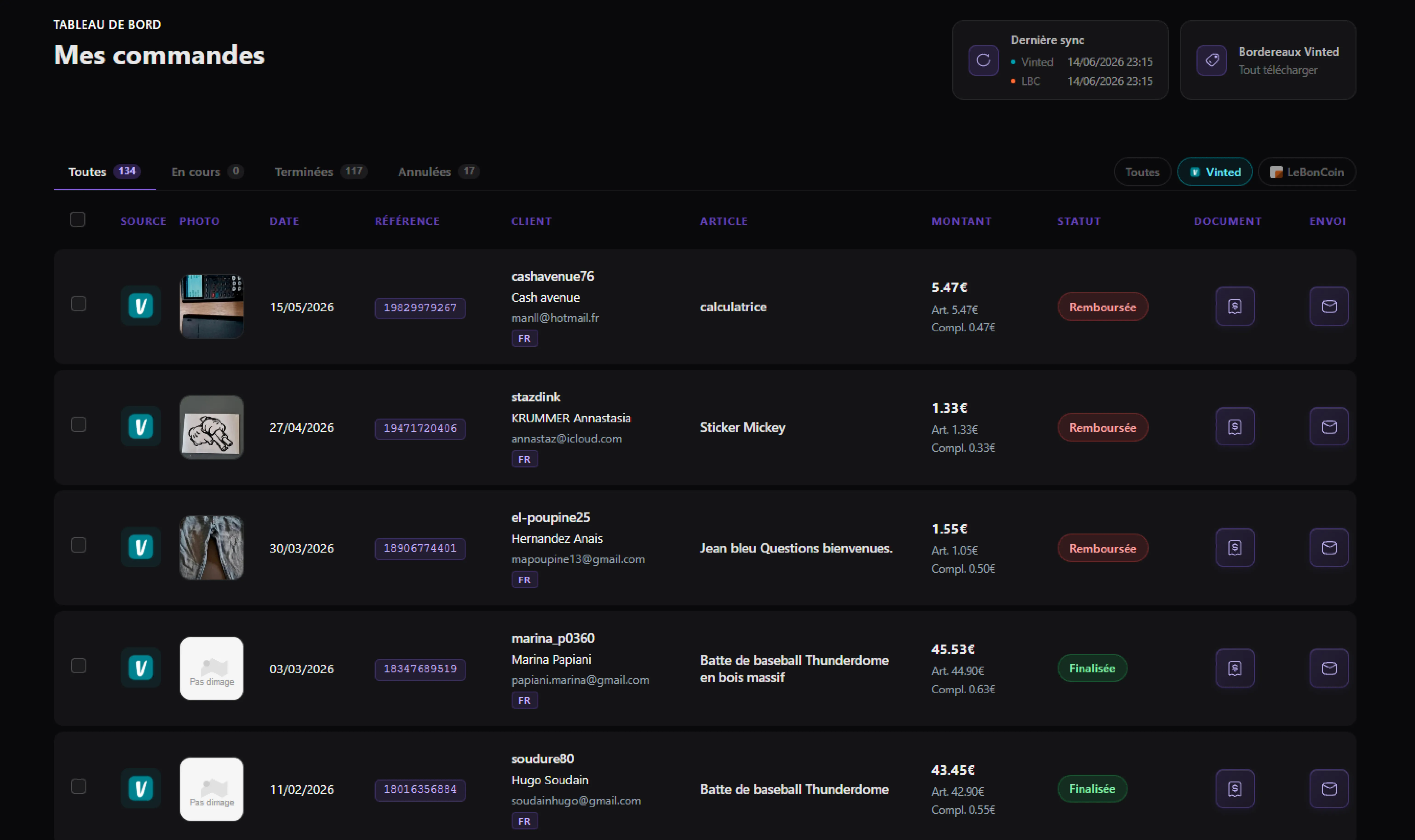1415x840 pixels.
Task: Click email manll@hotmail.fr
Action: pos(555,318)
